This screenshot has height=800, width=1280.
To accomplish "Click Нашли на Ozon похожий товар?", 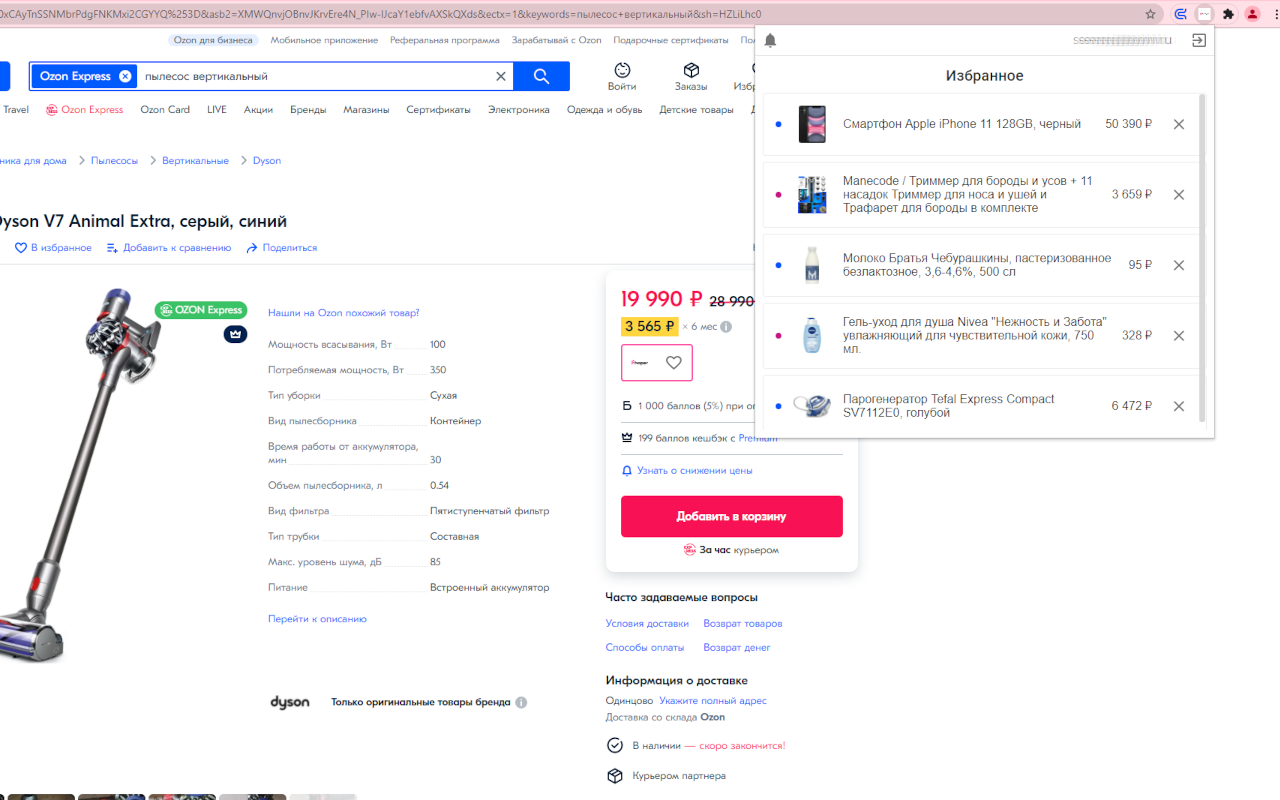I will click(x=344, y=313).
